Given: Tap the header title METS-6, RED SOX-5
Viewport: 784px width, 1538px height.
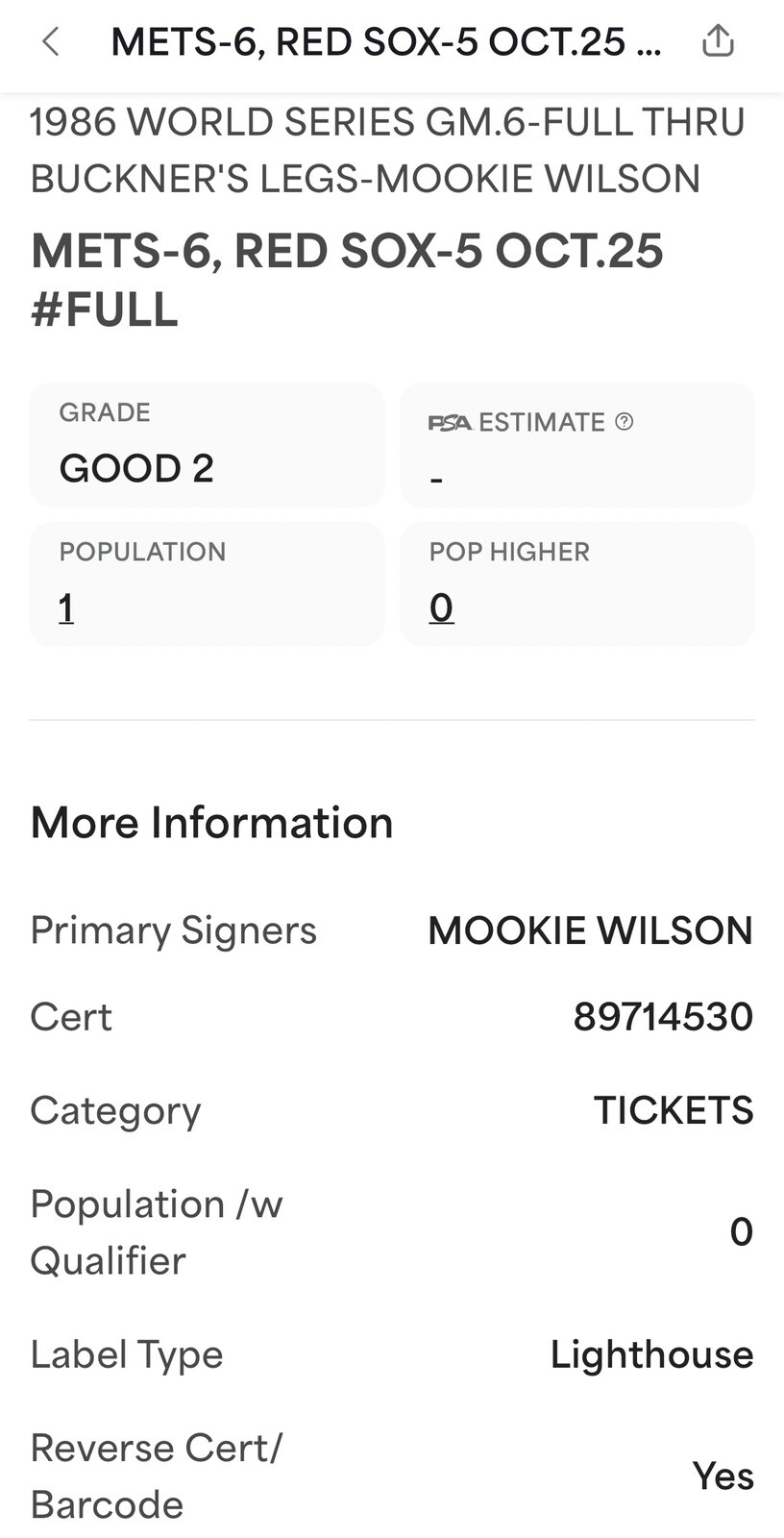Looking at the screenshot, I should (386, 41).
